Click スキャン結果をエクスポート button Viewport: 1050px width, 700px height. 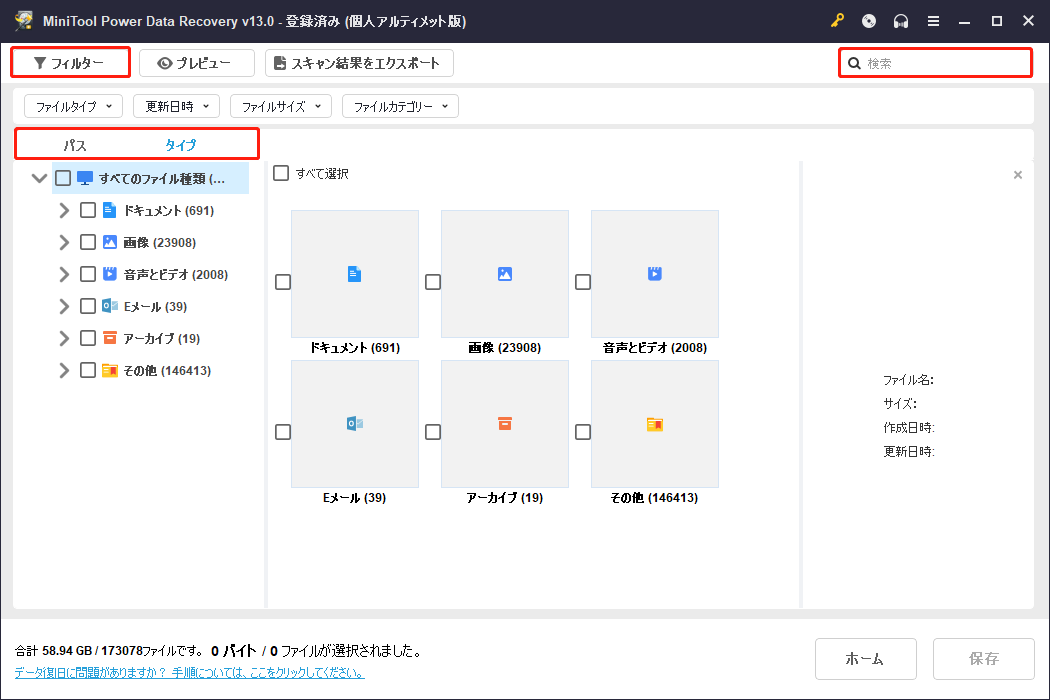pos(359,63)
